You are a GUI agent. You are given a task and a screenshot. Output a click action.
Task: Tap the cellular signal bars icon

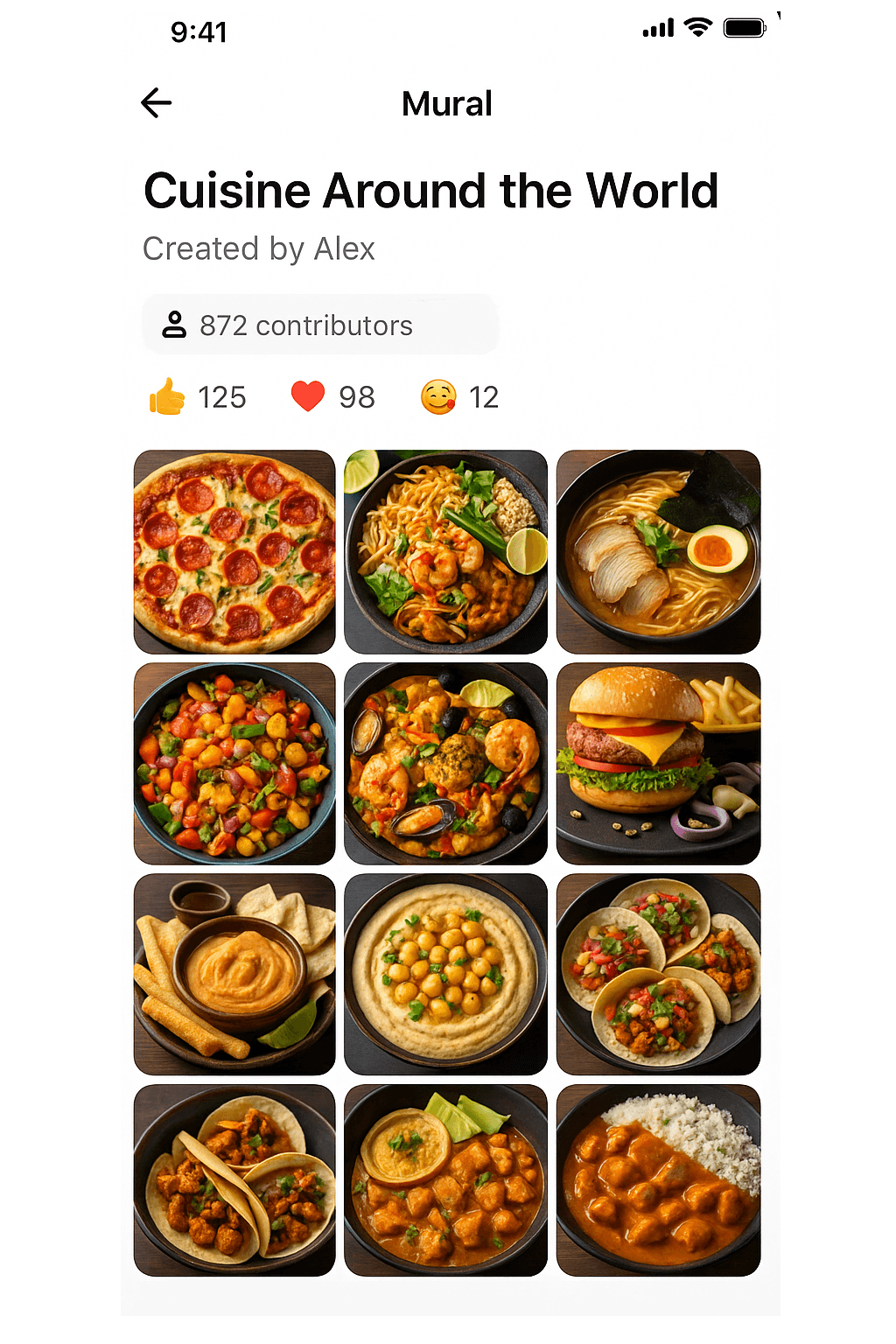click(x=658, y=29)
